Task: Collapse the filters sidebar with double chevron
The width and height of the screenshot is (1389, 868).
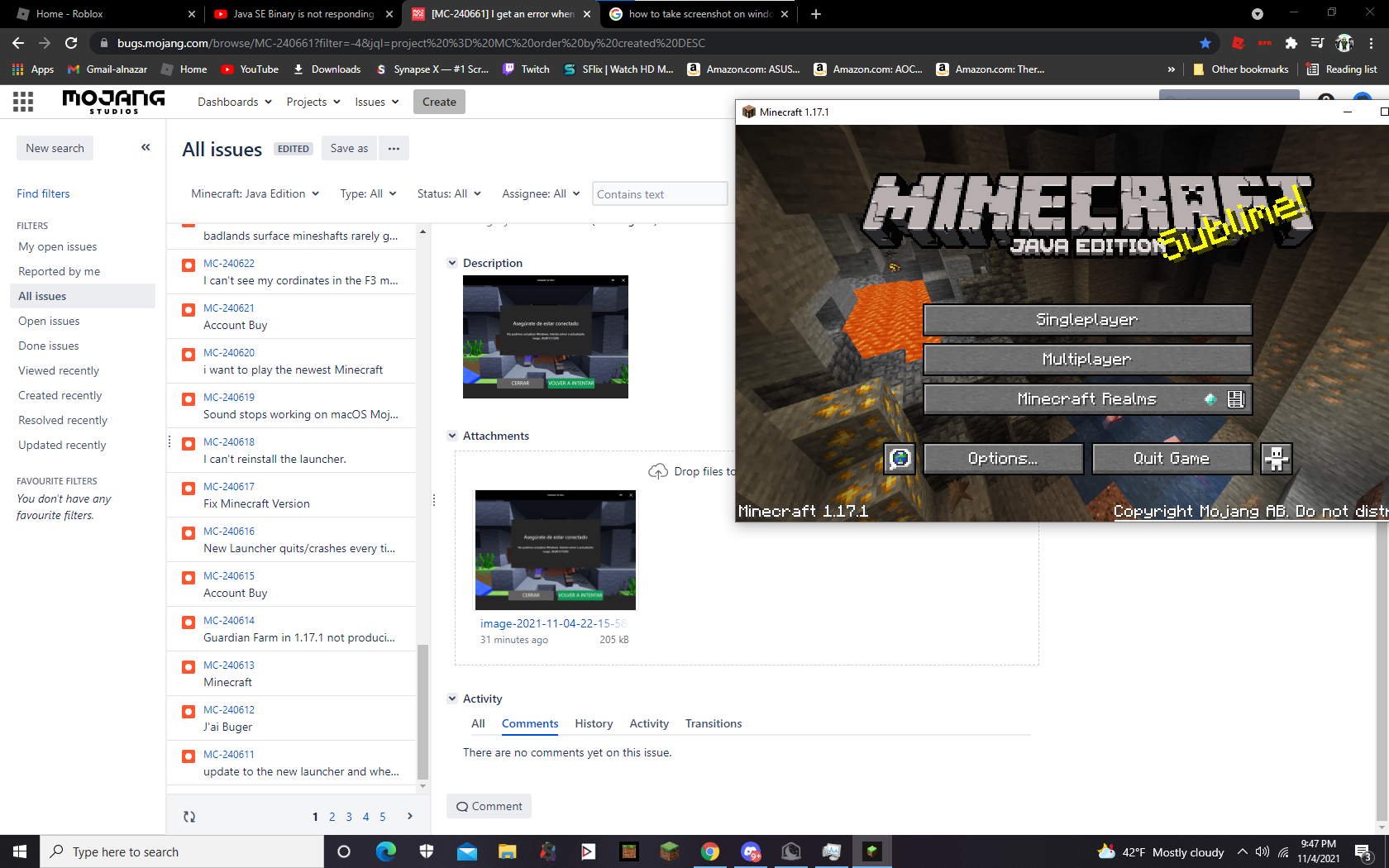Action: [146, 147]
